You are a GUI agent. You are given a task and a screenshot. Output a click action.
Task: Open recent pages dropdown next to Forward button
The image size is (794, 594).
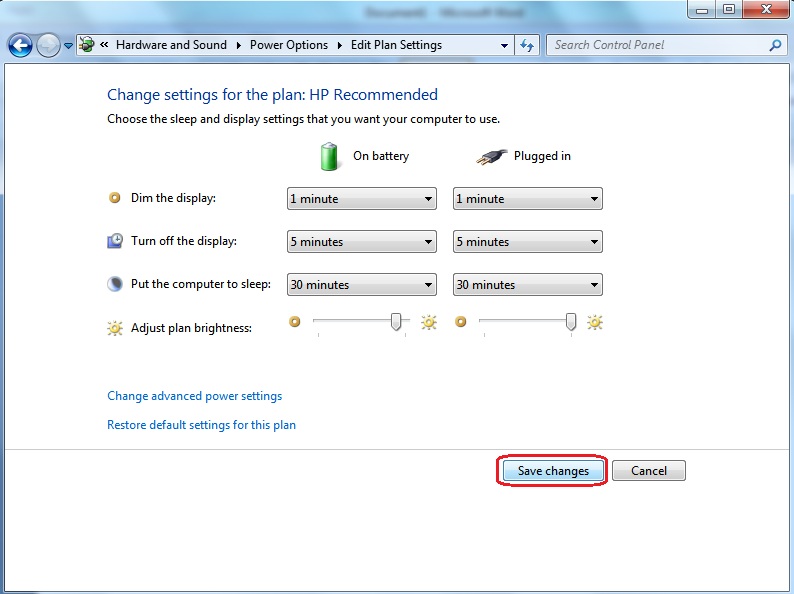(68, 45)
